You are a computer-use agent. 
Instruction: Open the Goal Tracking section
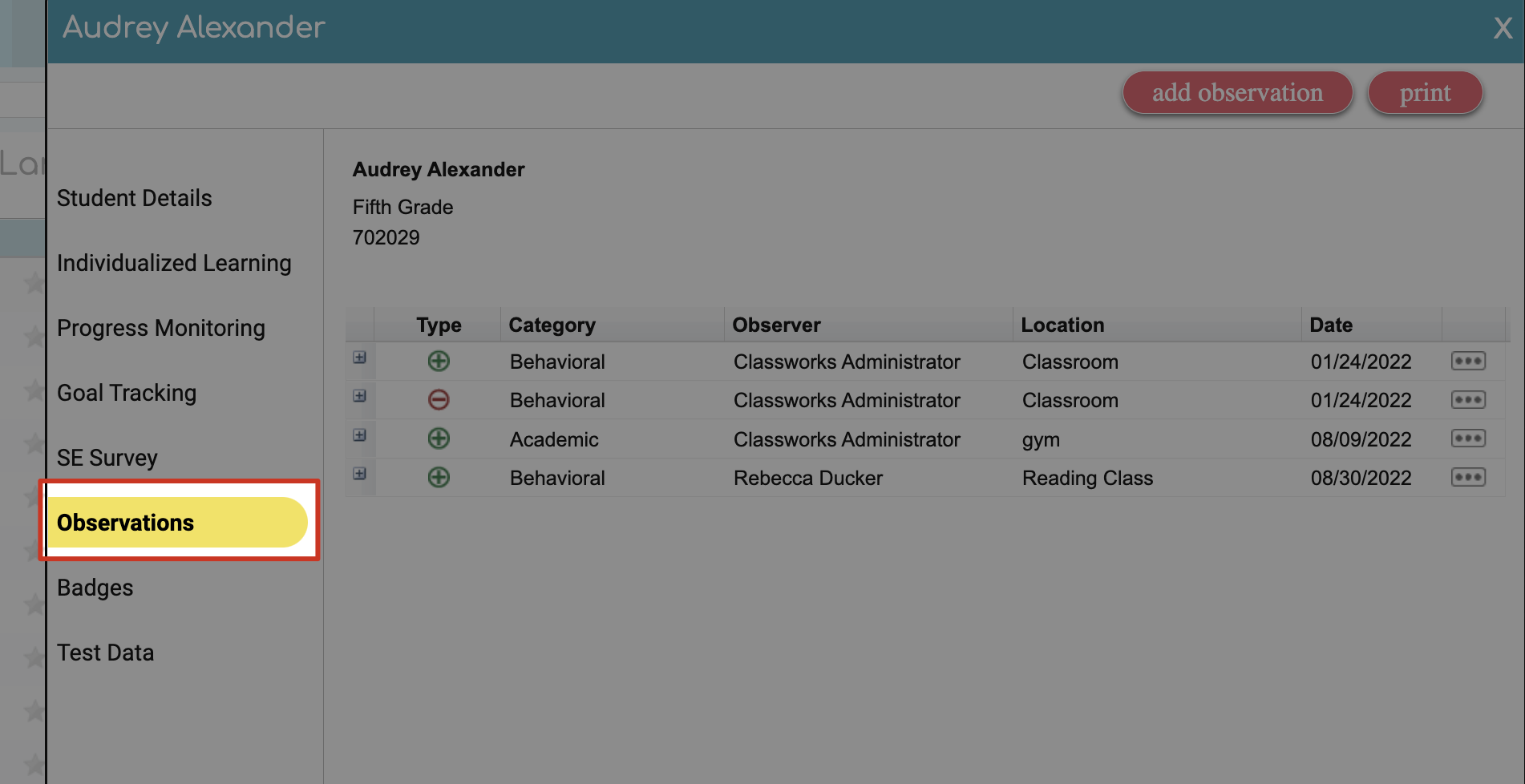tap(126, 393)
